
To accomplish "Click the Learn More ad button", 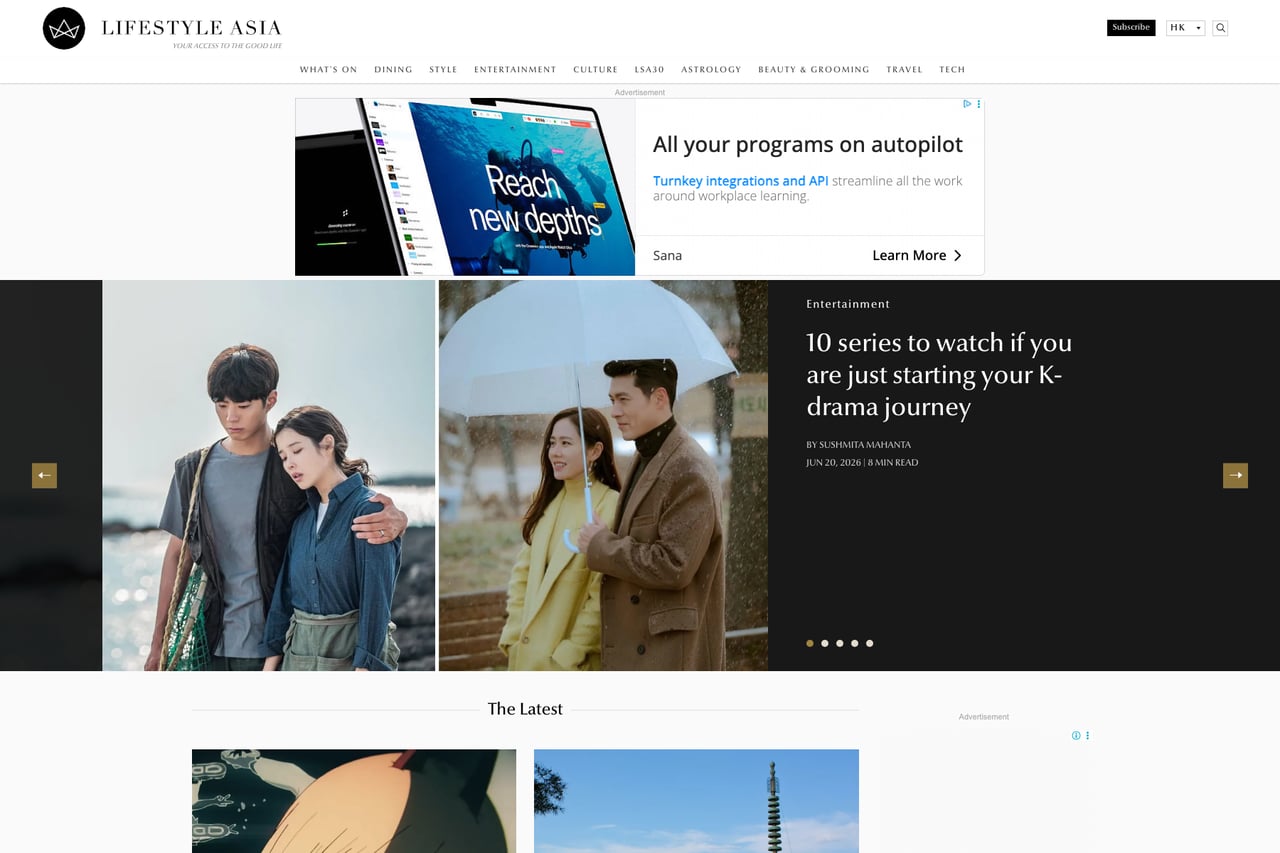I will [917, 255].
